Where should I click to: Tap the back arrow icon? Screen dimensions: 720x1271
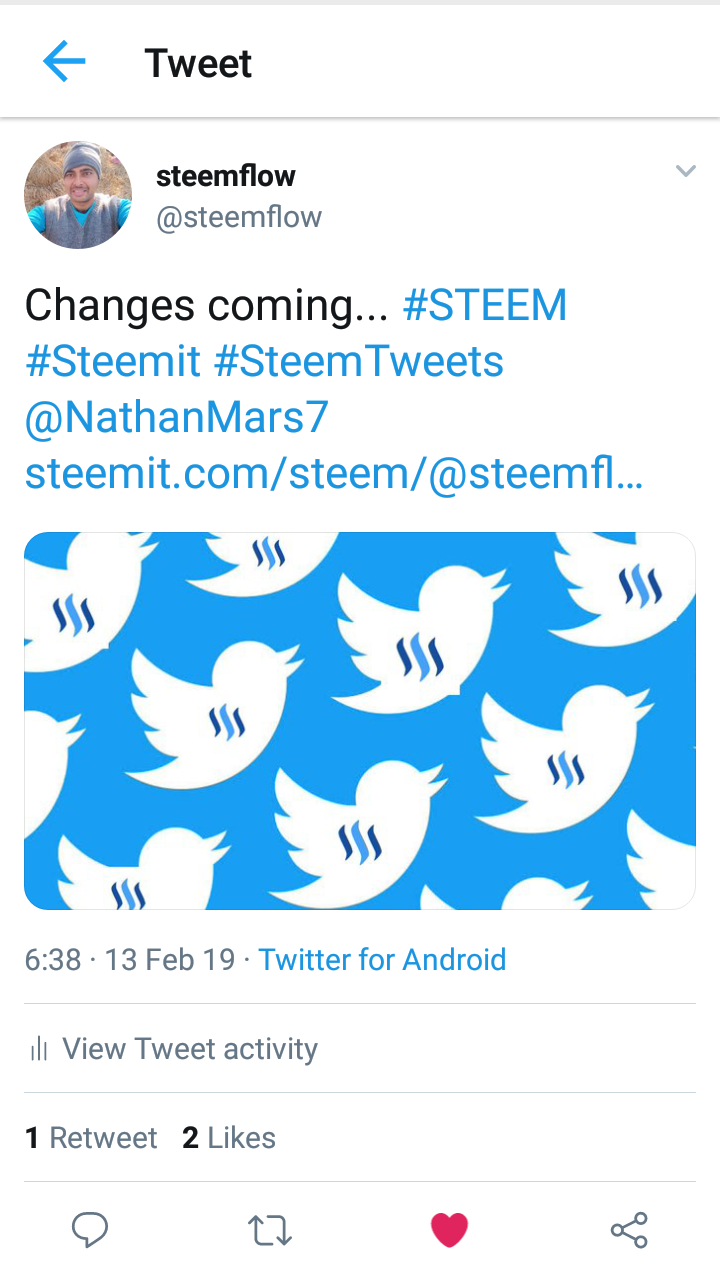[x=64, y=62]
